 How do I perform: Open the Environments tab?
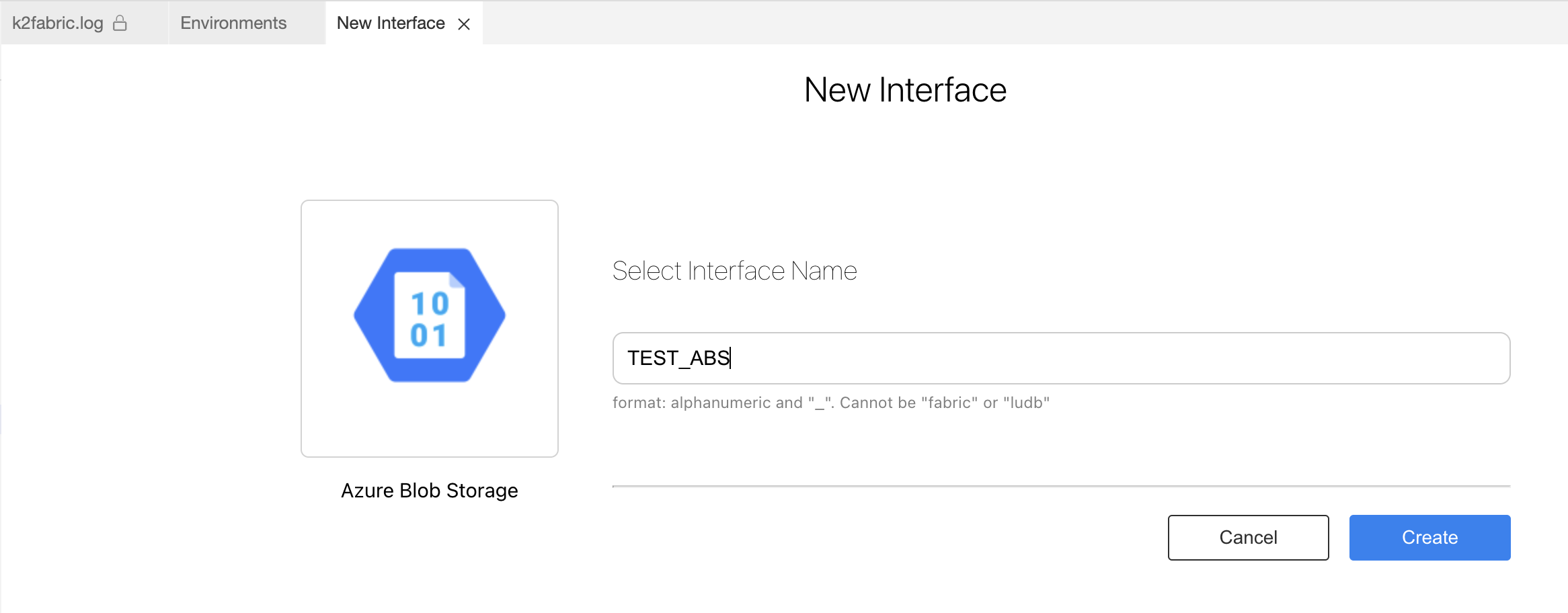point(233,24)
